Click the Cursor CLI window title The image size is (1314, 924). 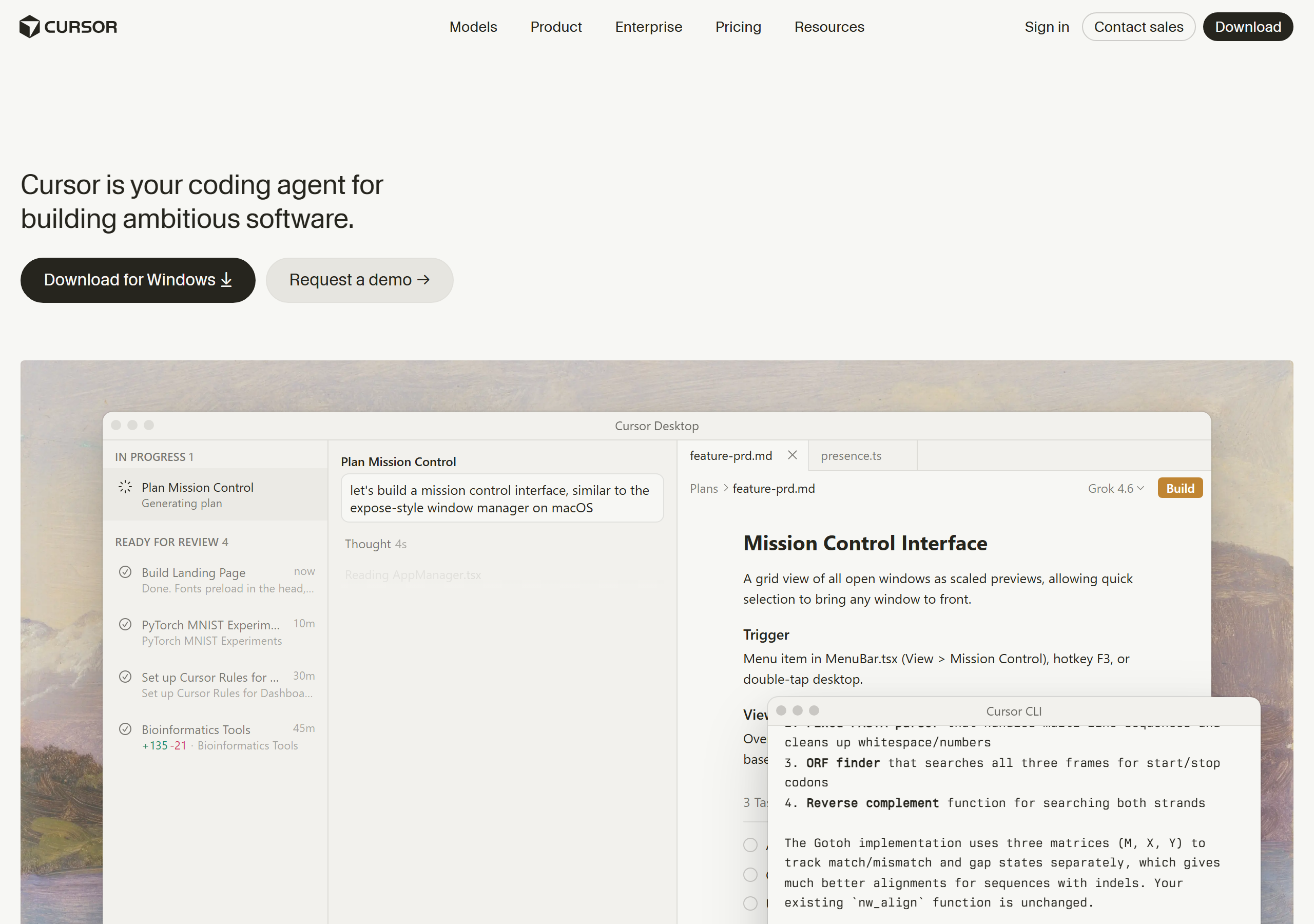[x=1014, y=711]
